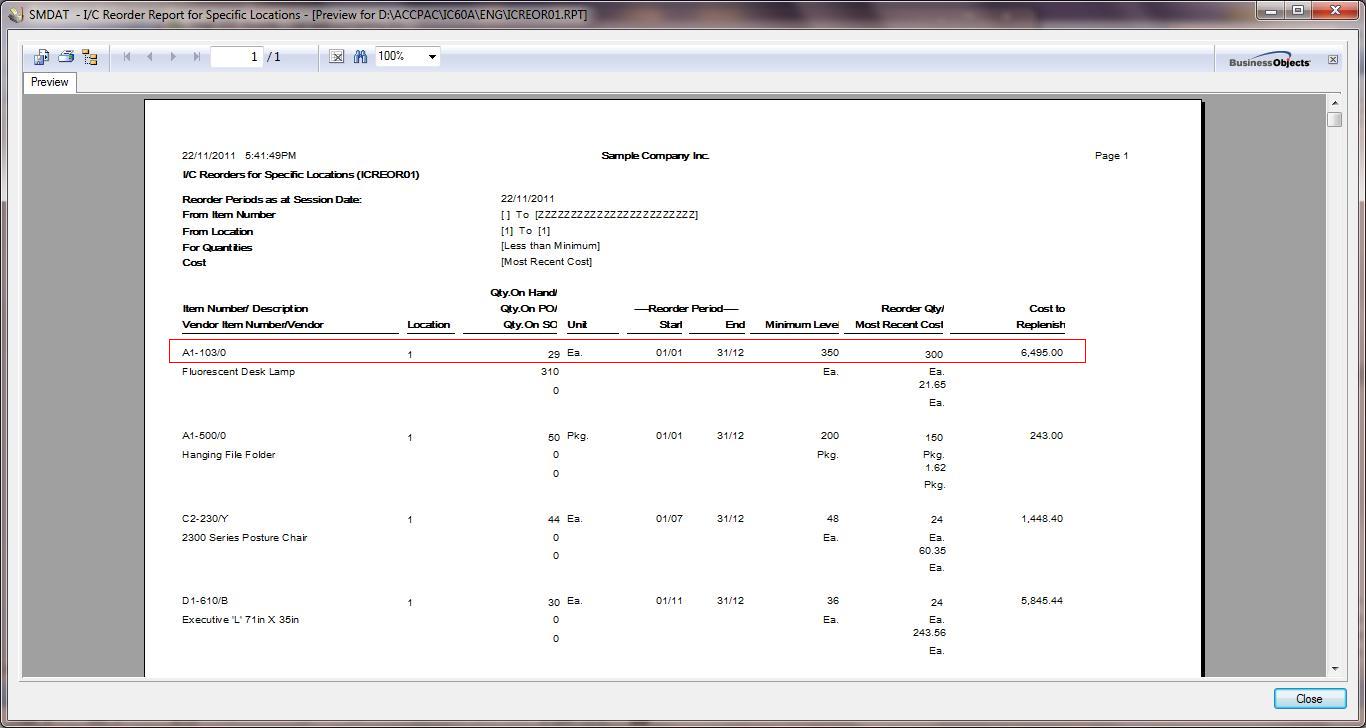Click Location column header
1366x728 pixels.
428,325
